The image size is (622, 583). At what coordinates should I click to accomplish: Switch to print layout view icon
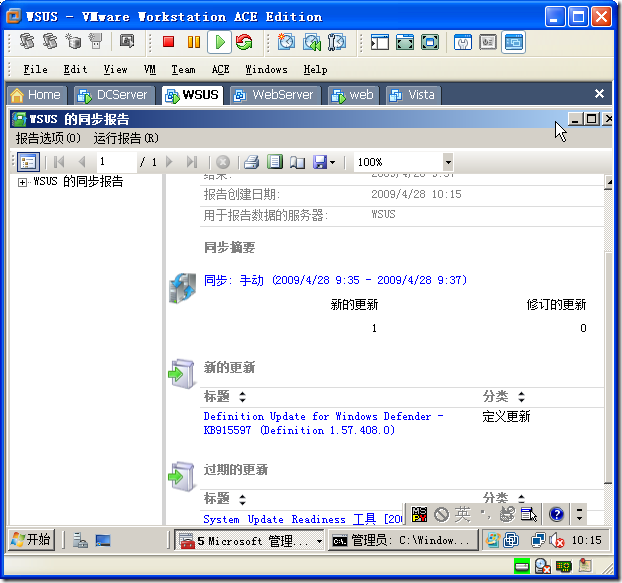(x=275, y=162)
